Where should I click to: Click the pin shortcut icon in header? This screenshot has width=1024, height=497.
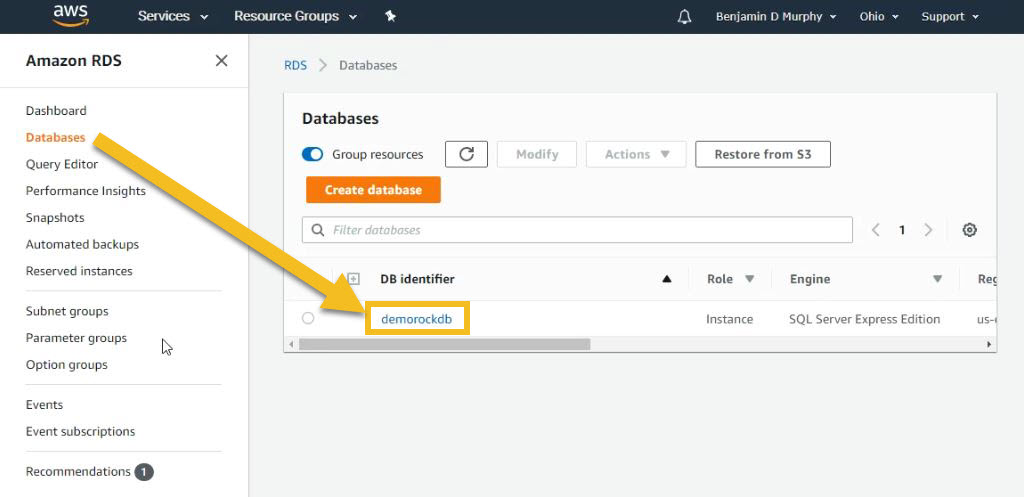click(391, 16)
